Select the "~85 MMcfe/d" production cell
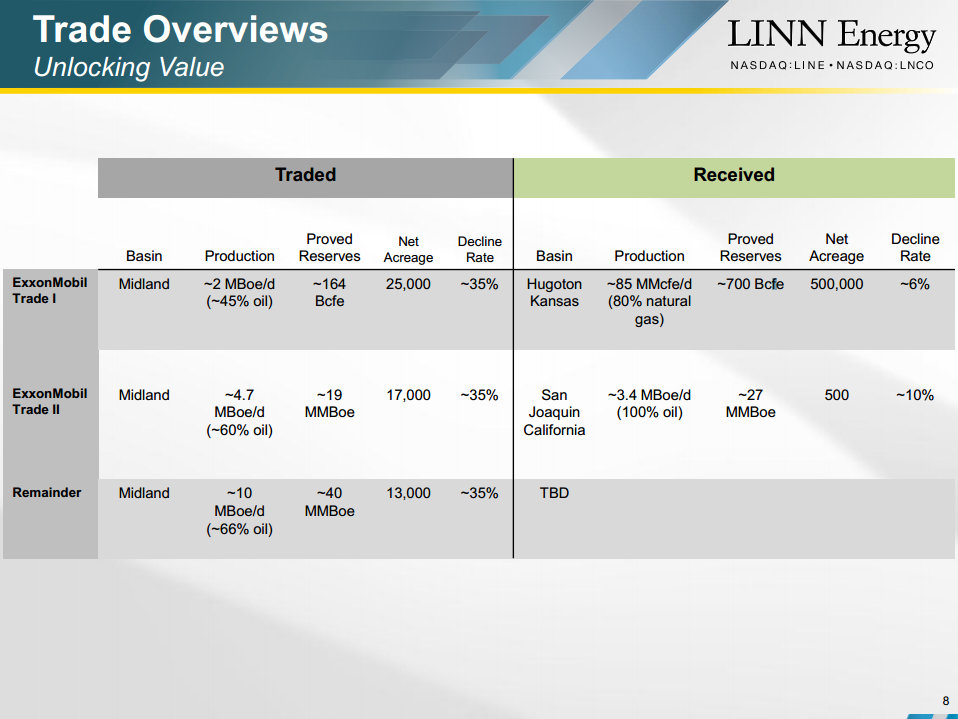The image size is (958, 719). point(649,301)
